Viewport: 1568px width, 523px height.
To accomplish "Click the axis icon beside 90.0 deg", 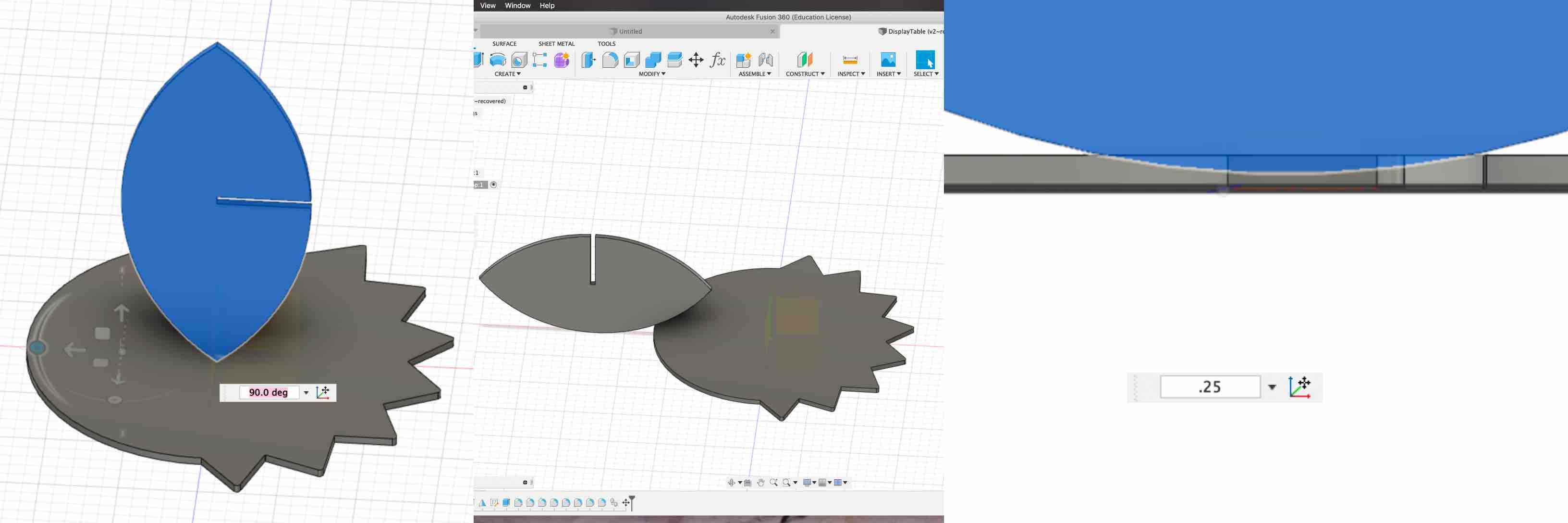I will pos(323,392).
